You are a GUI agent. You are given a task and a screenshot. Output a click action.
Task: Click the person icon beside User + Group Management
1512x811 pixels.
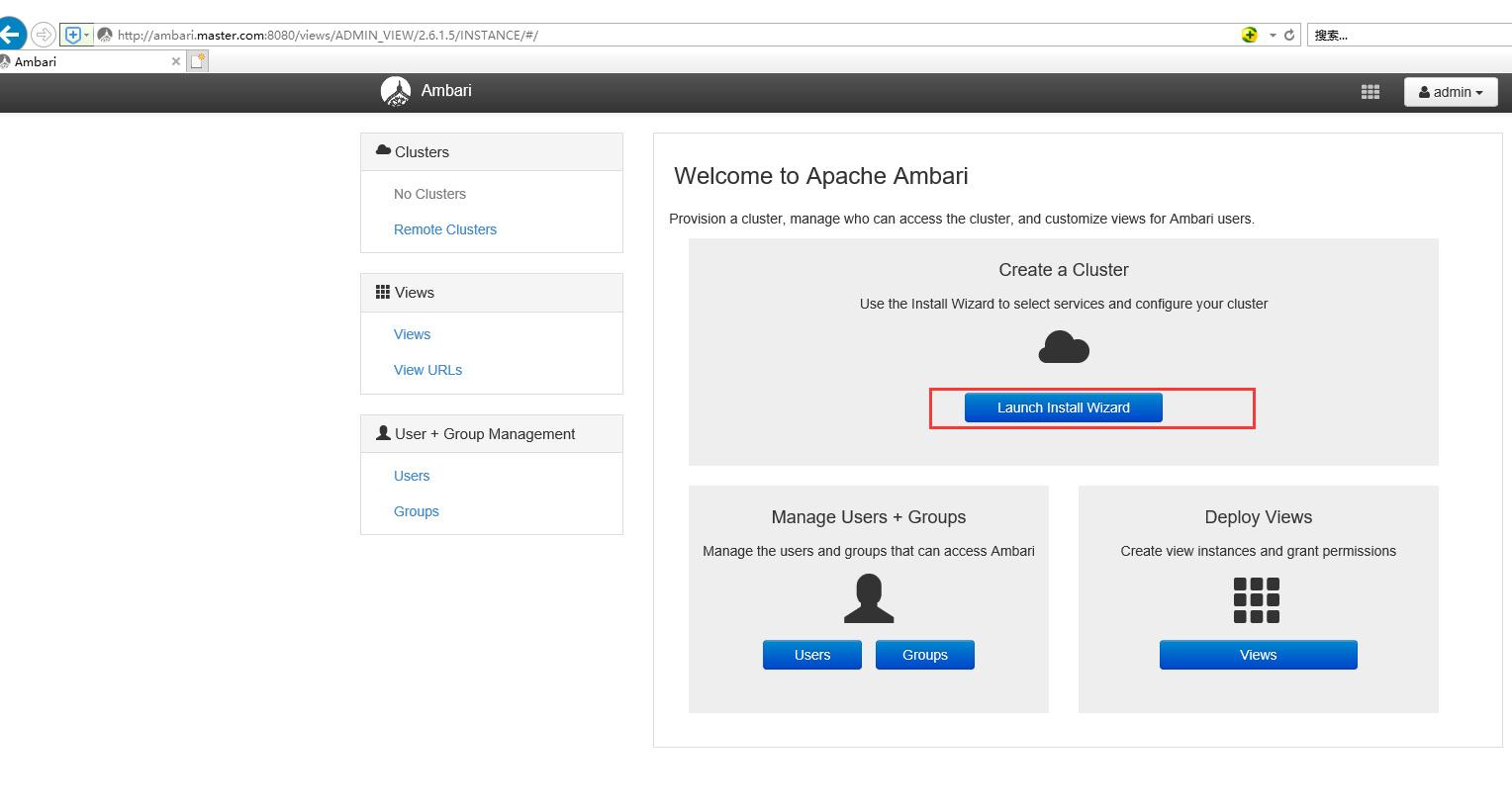[x=384, y=433]
